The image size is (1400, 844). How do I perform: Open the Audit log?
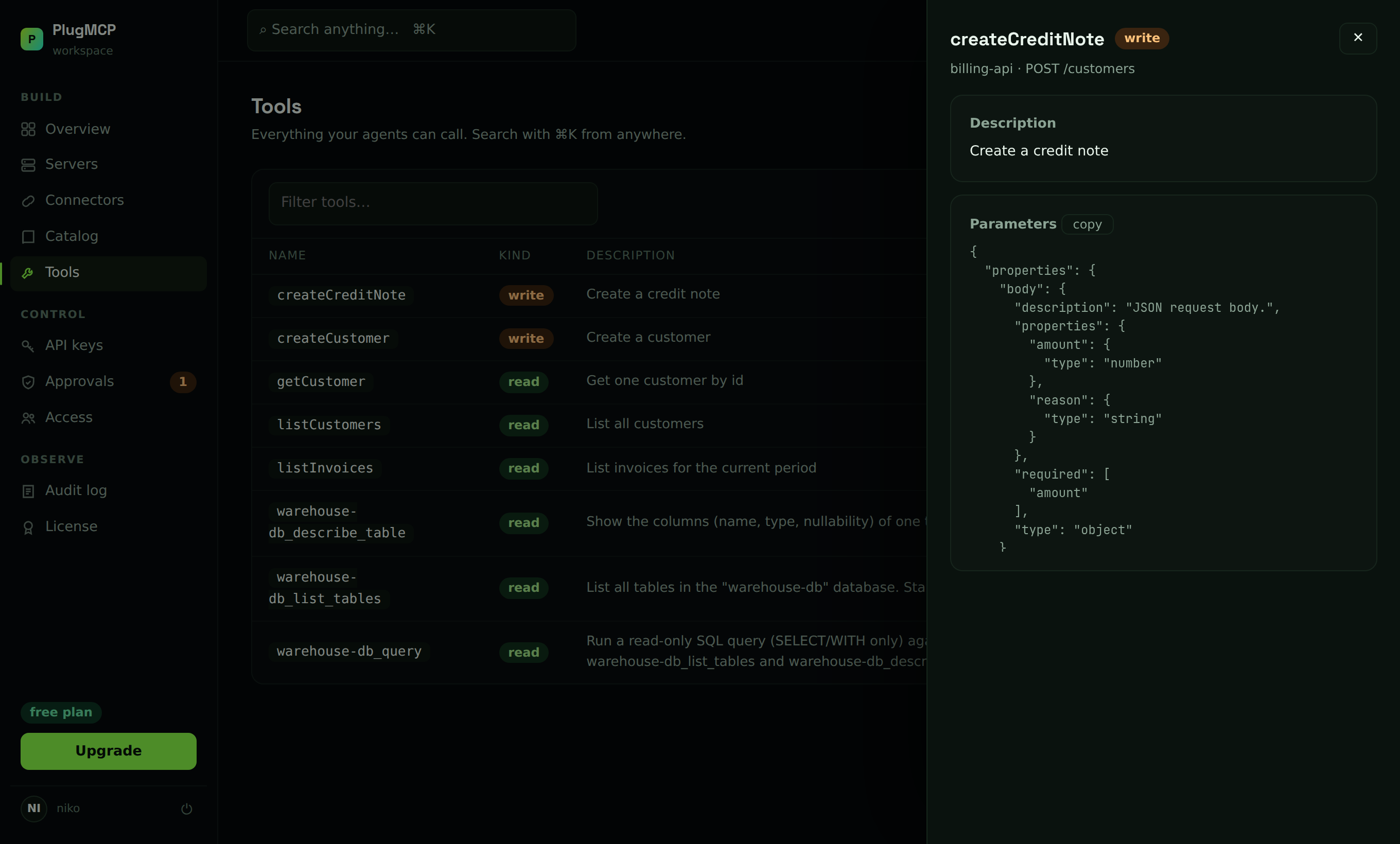pyautogui.click(x=108, y=491)
